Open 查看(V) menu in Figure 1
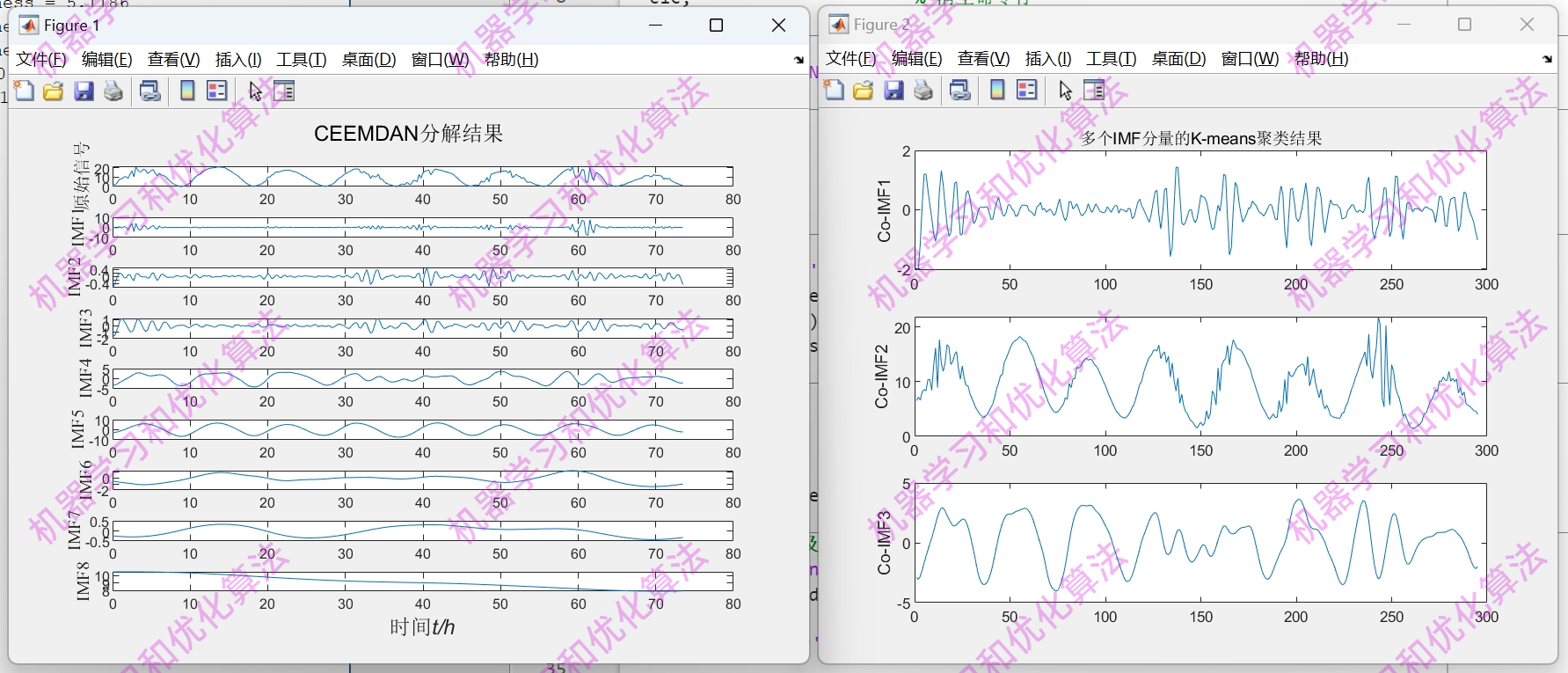 coord(174,60)
